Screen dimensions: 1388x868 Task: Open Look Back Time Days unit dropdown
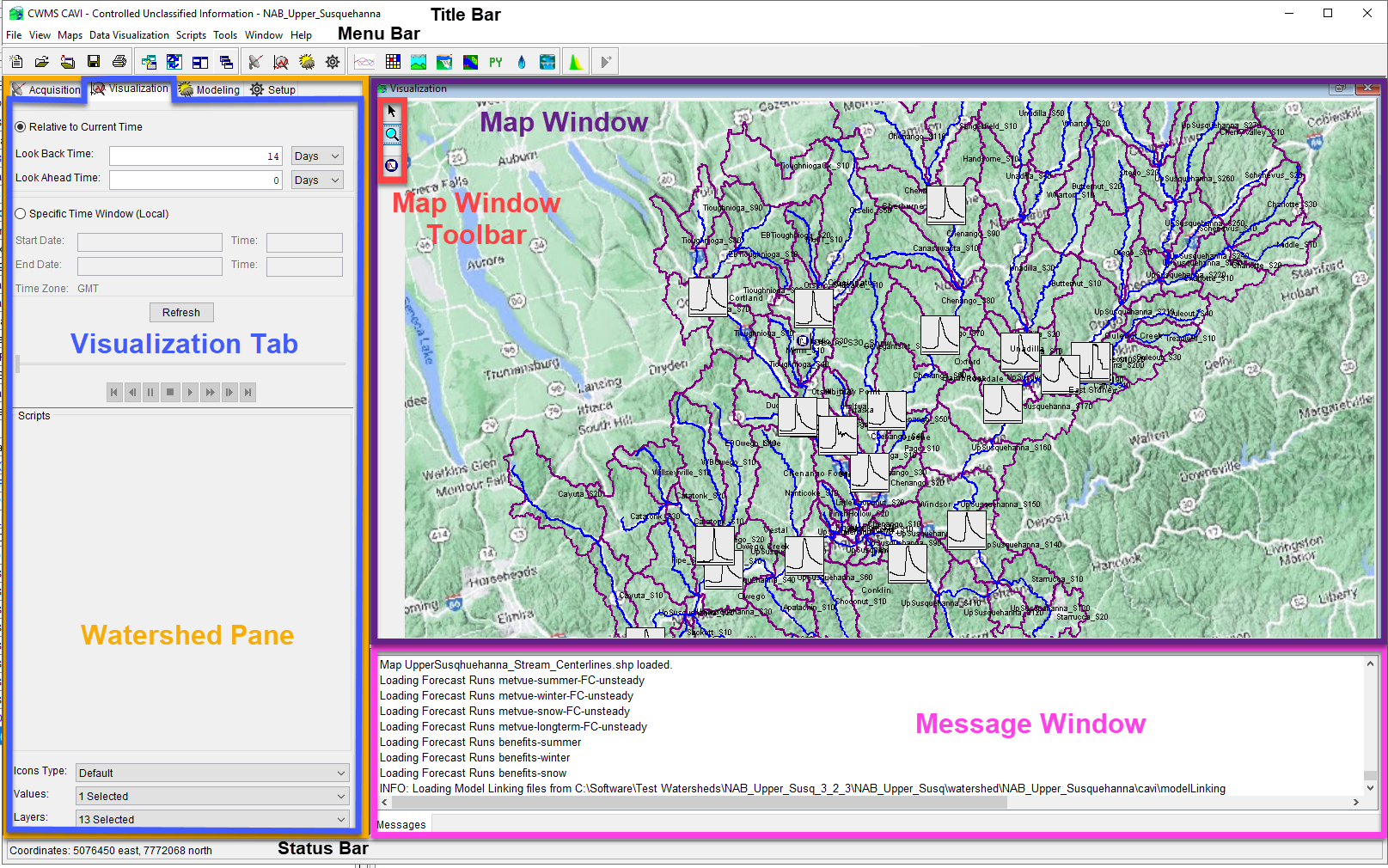pyautogui.click(x=317, y=156)
